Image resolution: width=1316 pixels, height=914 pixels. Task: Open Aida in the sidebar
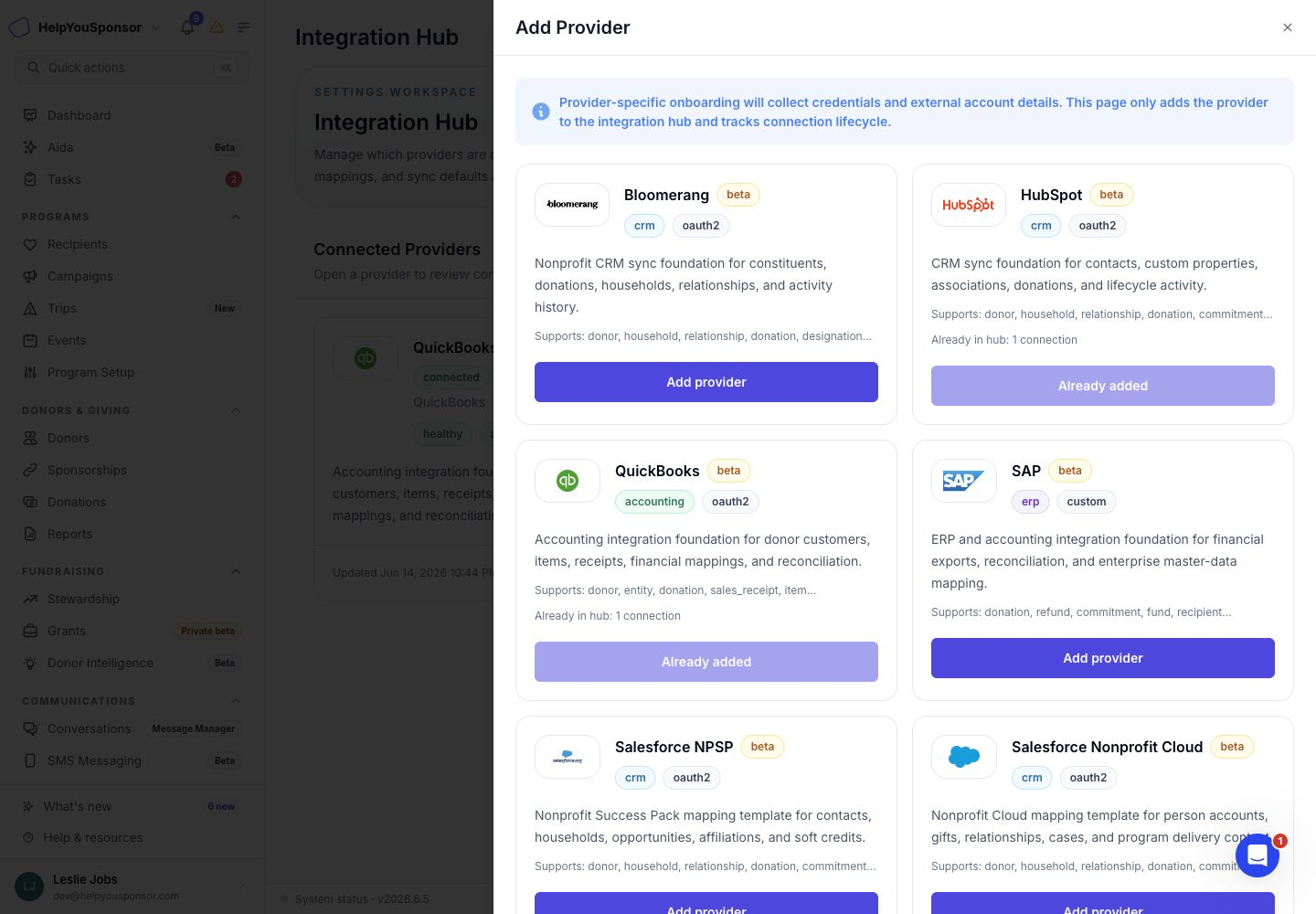133,147
